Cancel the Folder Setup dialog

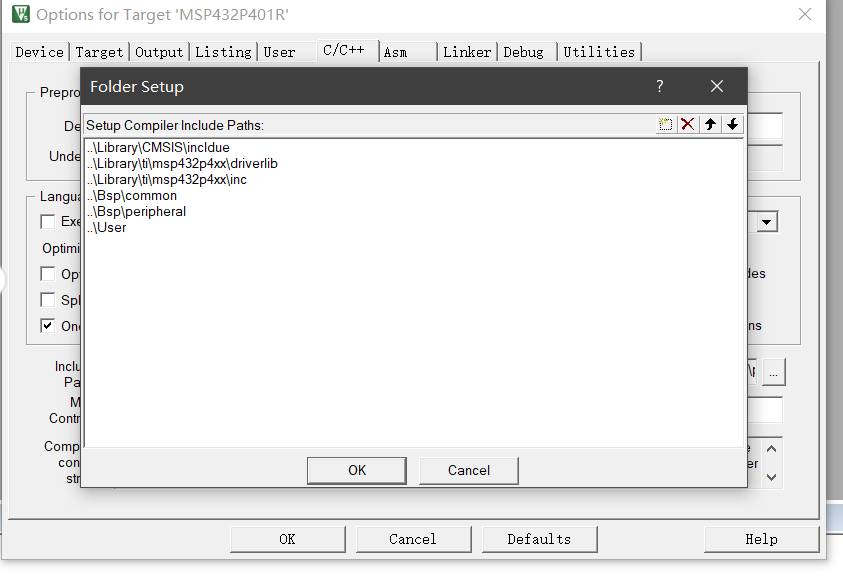point(469,471)
